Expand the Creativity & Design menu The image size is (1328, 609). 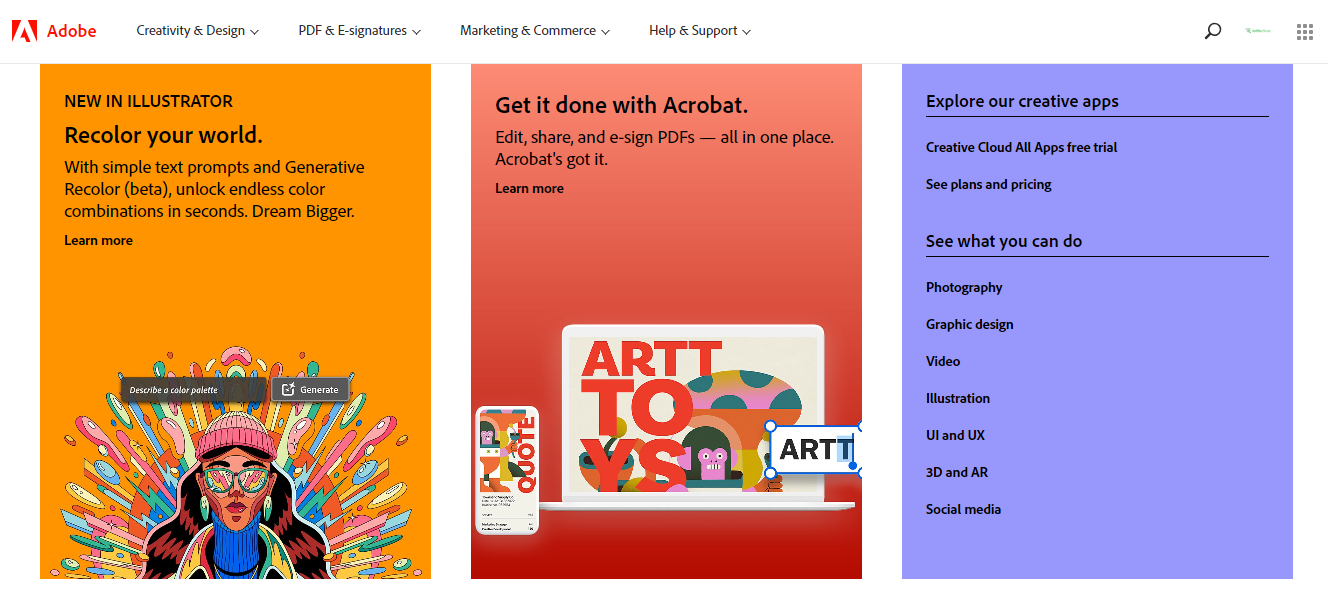[198, 31]
